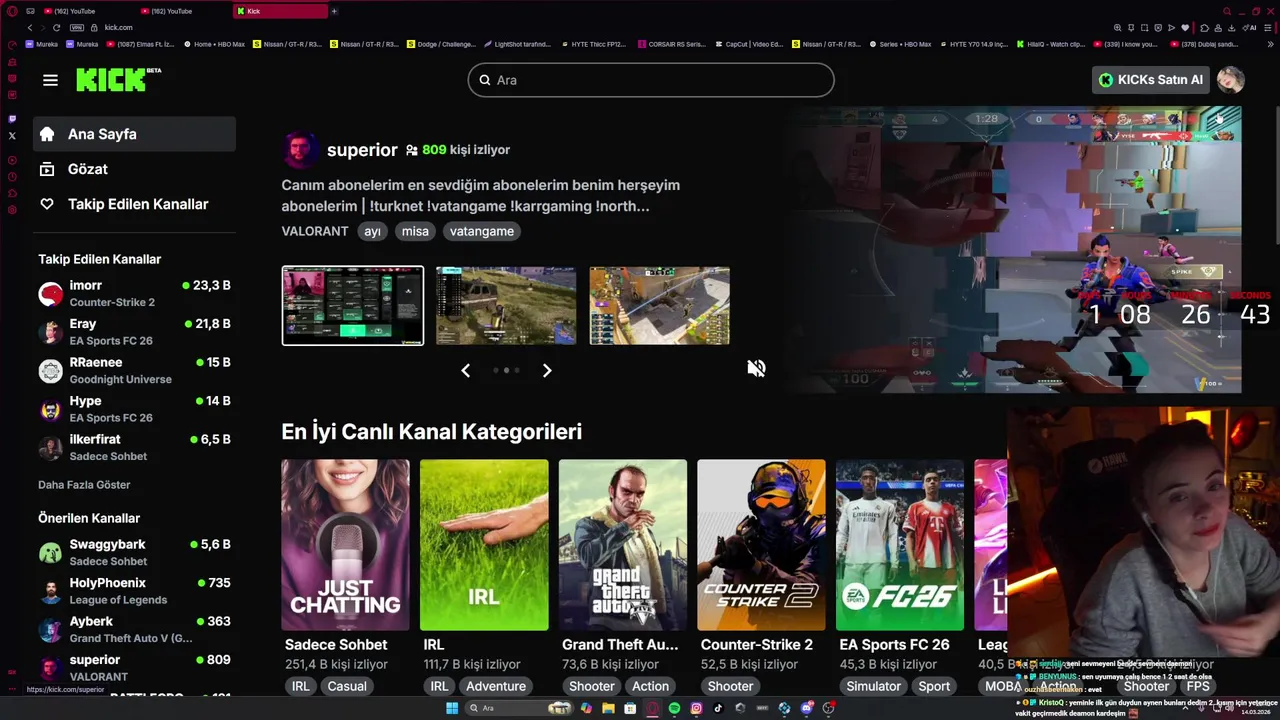Go to previous featured stream
The image size is (1280, 720).
[465, 370]
